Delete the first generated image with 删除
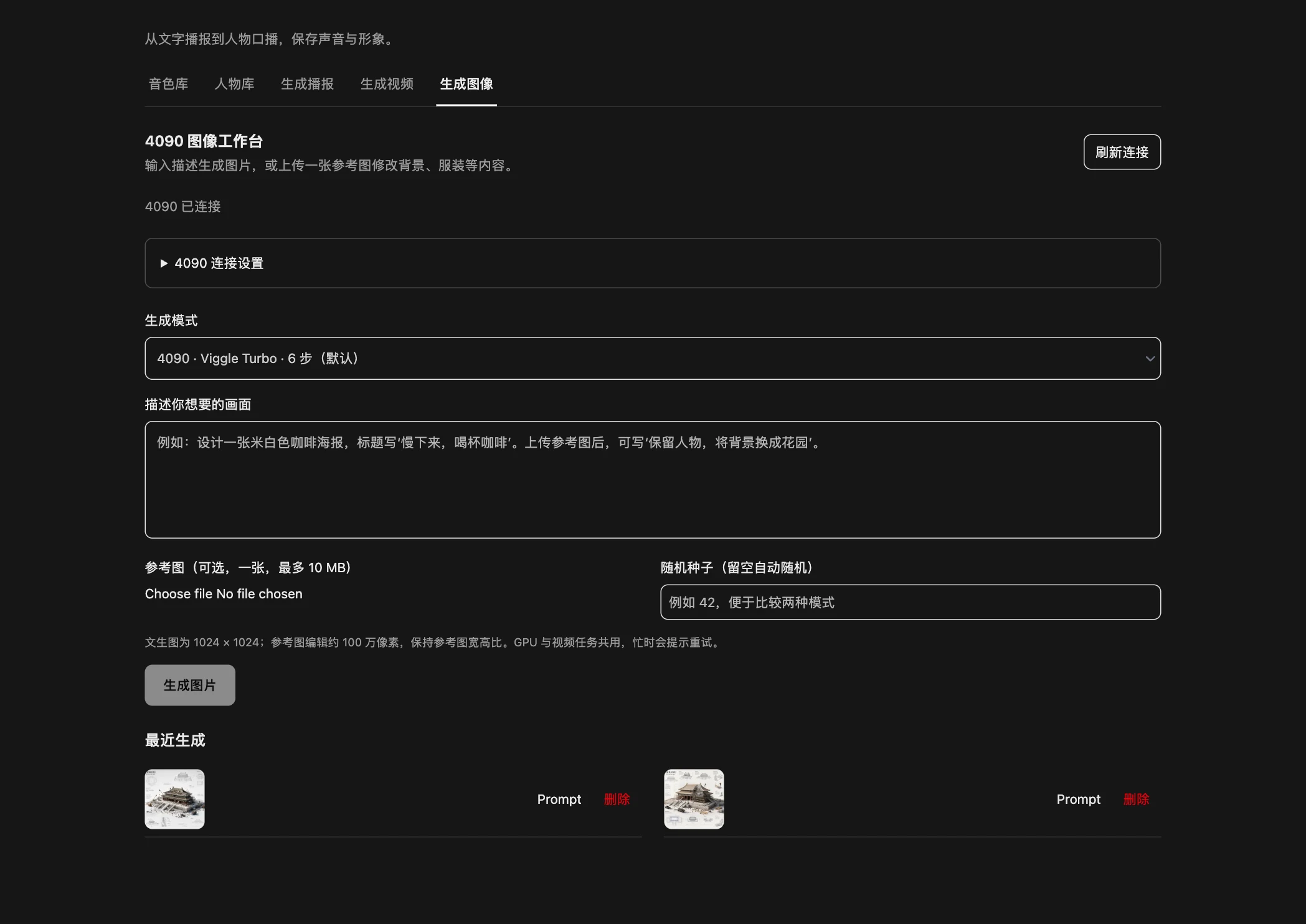Screen dimensions: 1306x924 (617, 799)
